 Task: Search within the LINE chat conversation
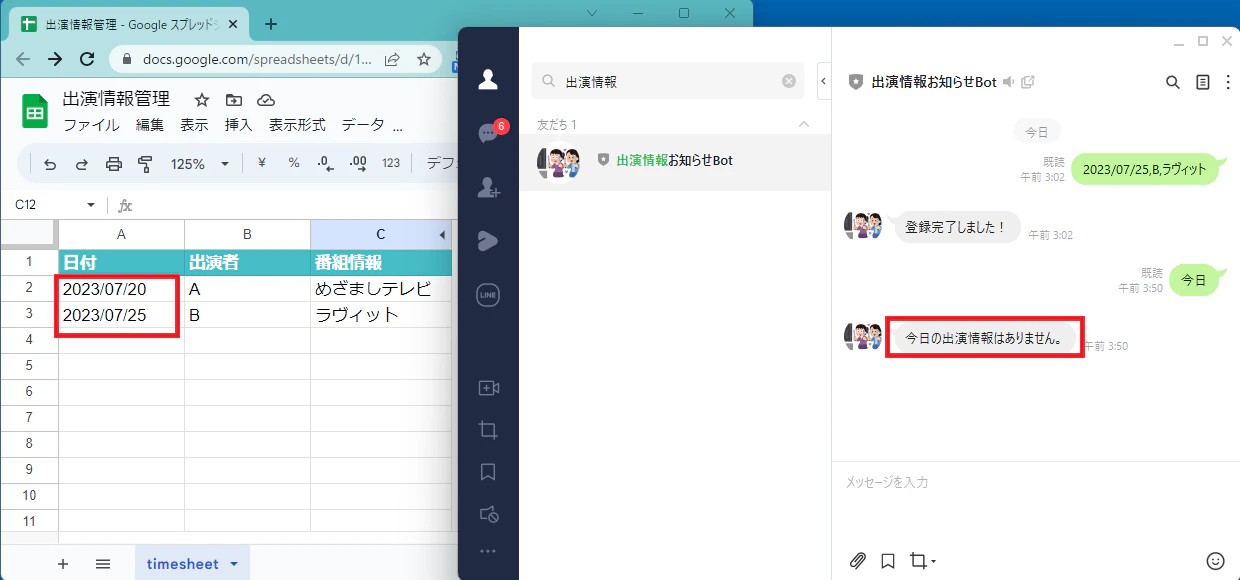tap(1173, 82)
